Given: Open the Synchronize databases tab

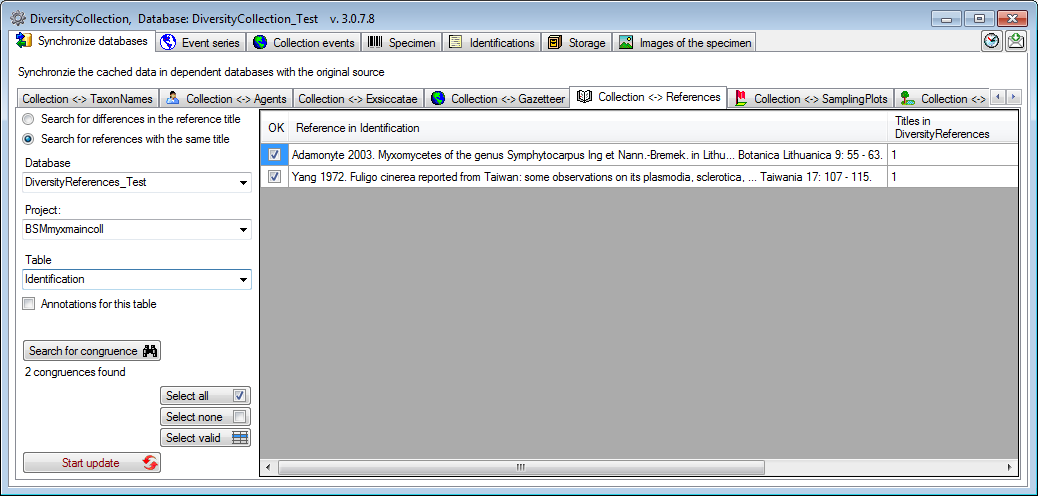Looking at the screenshot, I should point(83,41).
